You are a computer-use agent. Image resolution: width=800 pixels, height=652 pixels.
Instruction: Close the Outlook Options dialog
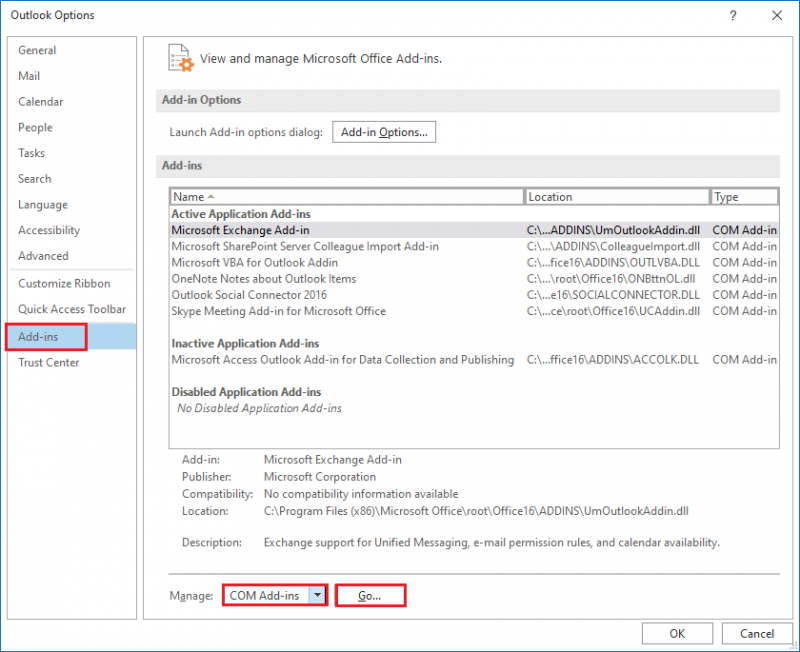(x=777, y=15)
